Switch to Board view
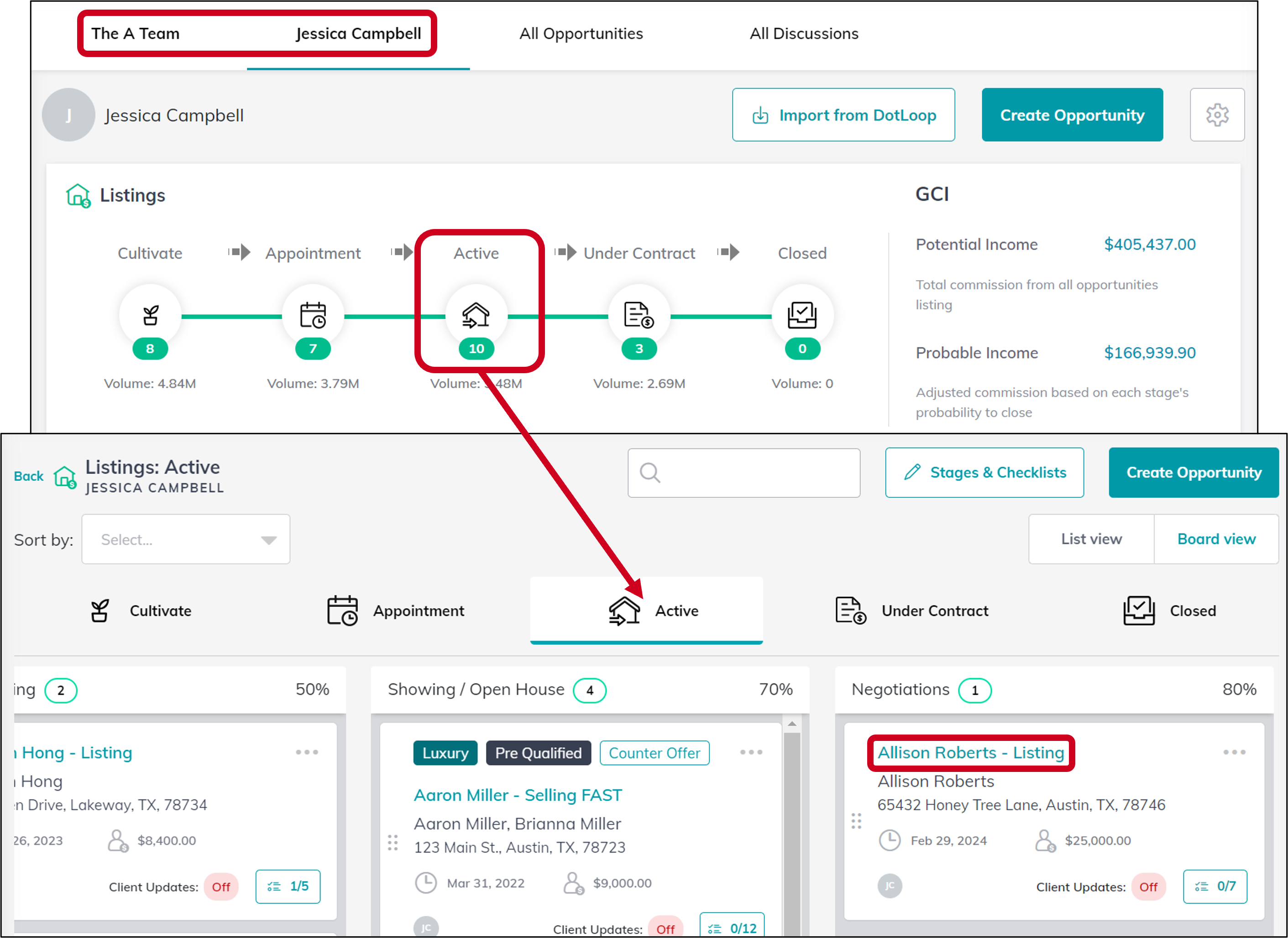Viewport: 1288px width, 938px height. click(1216, 539)
